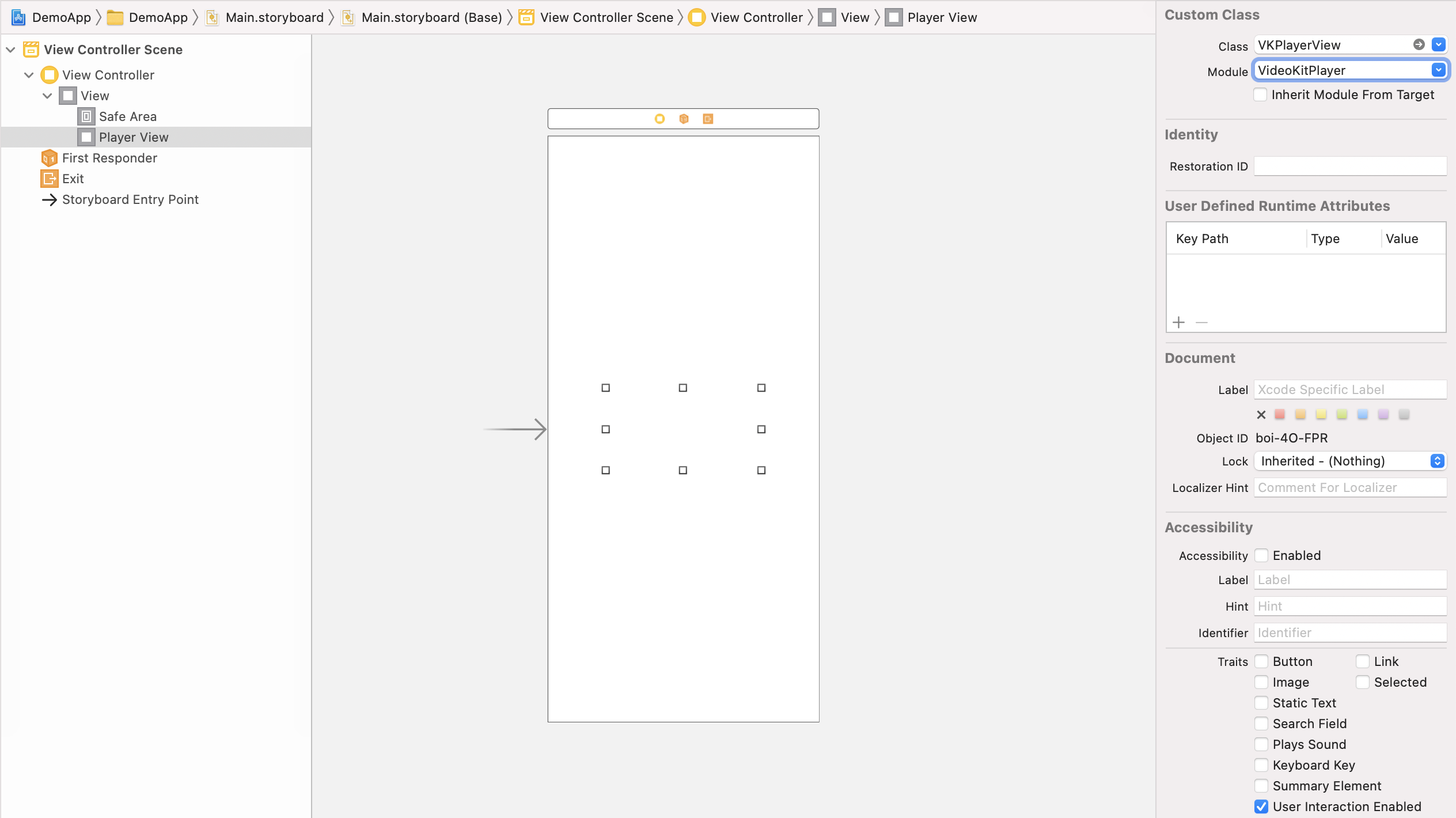Open the Restoration ID input field
This screenshot has height=818, width=1456.
tap(1350, 166)
